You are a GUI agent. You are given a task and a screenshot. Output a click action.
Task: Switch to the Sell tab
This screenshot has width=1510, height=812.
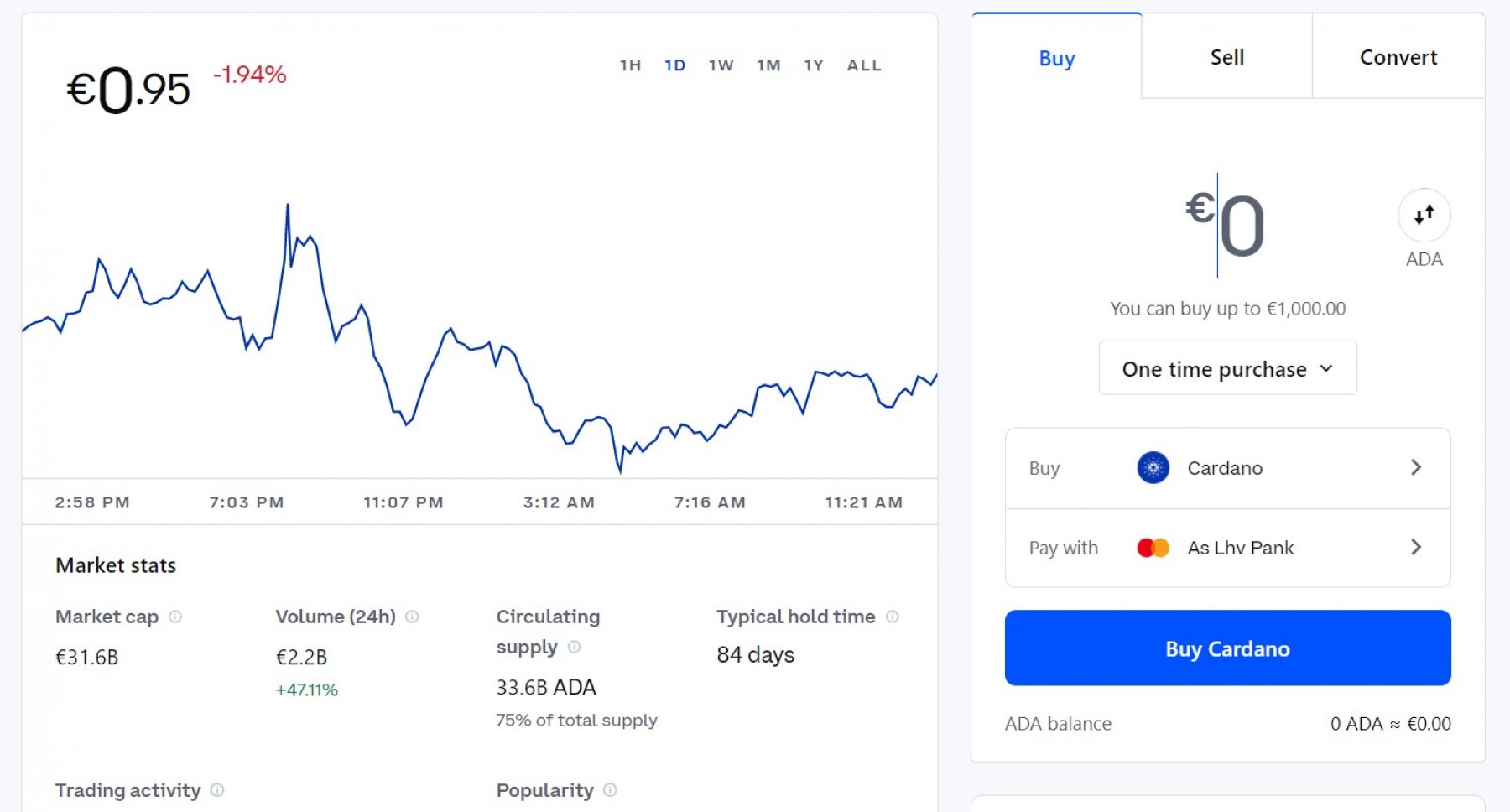pos(1226,57)
